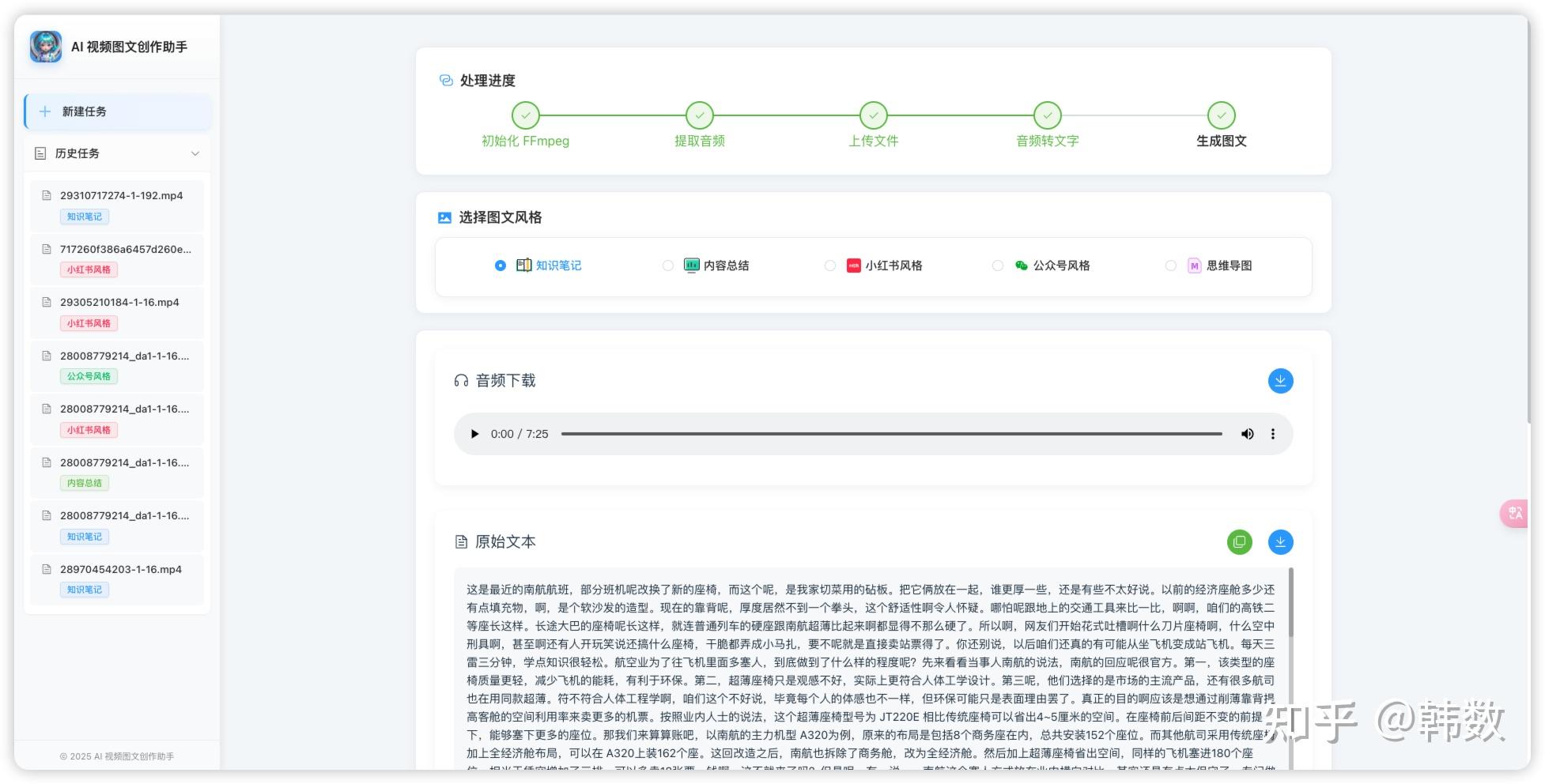Download original text via blue download icon
Viewport: 1545px width, 784px height.
tap(1280, 542)
